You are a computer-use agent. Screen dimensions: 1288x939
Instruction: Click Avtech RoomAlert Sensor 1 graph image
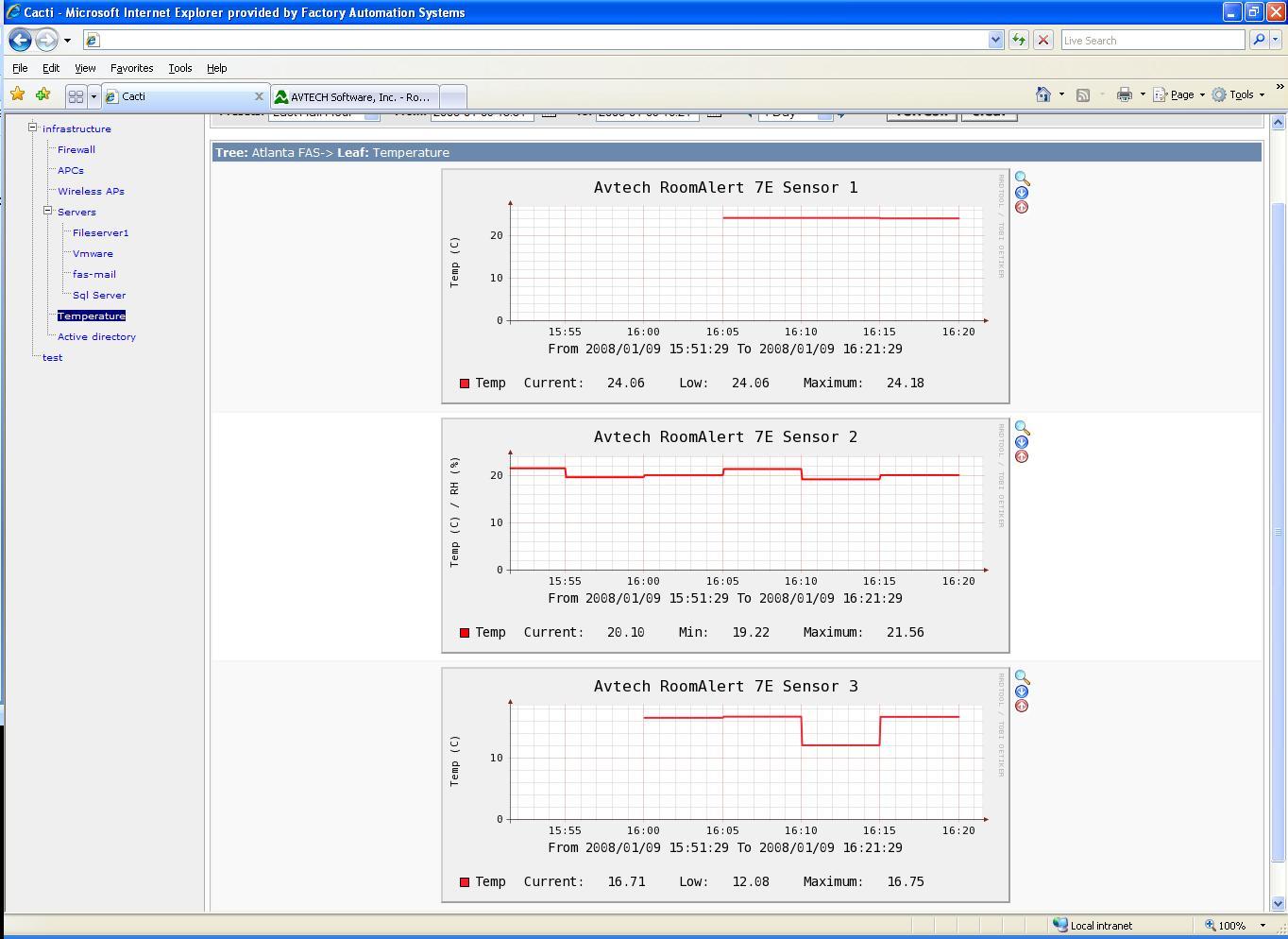(725, 286)
